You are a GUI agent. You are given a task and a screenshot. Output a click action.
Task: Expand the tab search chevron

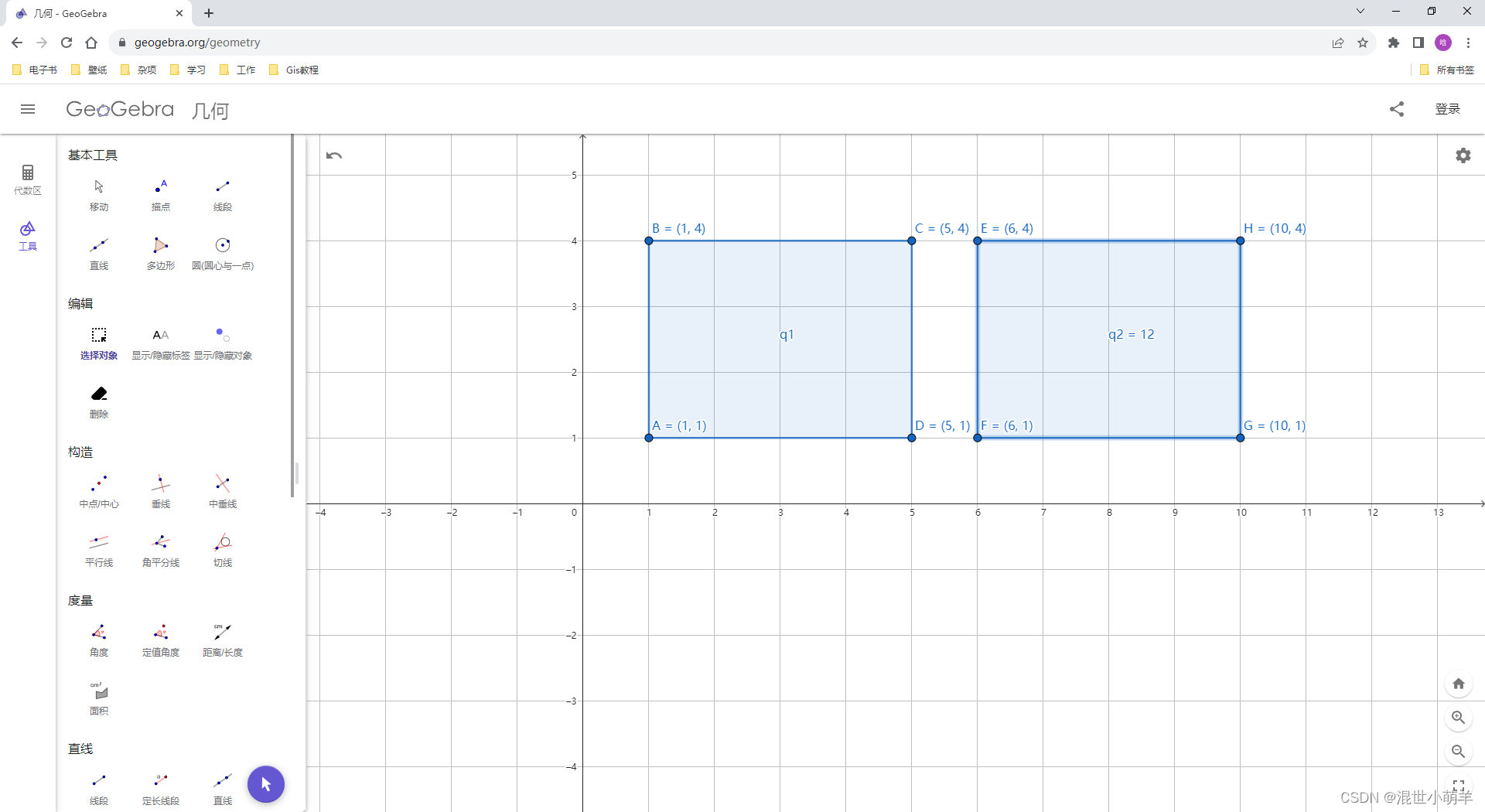click(x=1360, y=11)
